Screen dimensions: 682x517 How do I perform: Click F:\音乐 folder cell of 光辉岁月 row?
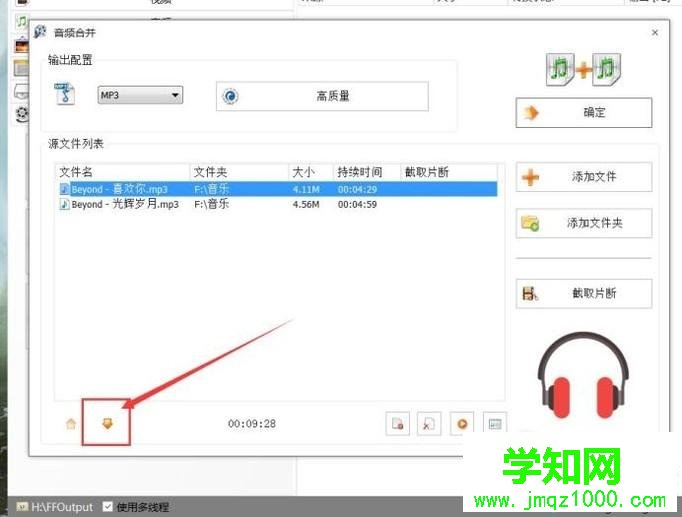pos(211,204)
